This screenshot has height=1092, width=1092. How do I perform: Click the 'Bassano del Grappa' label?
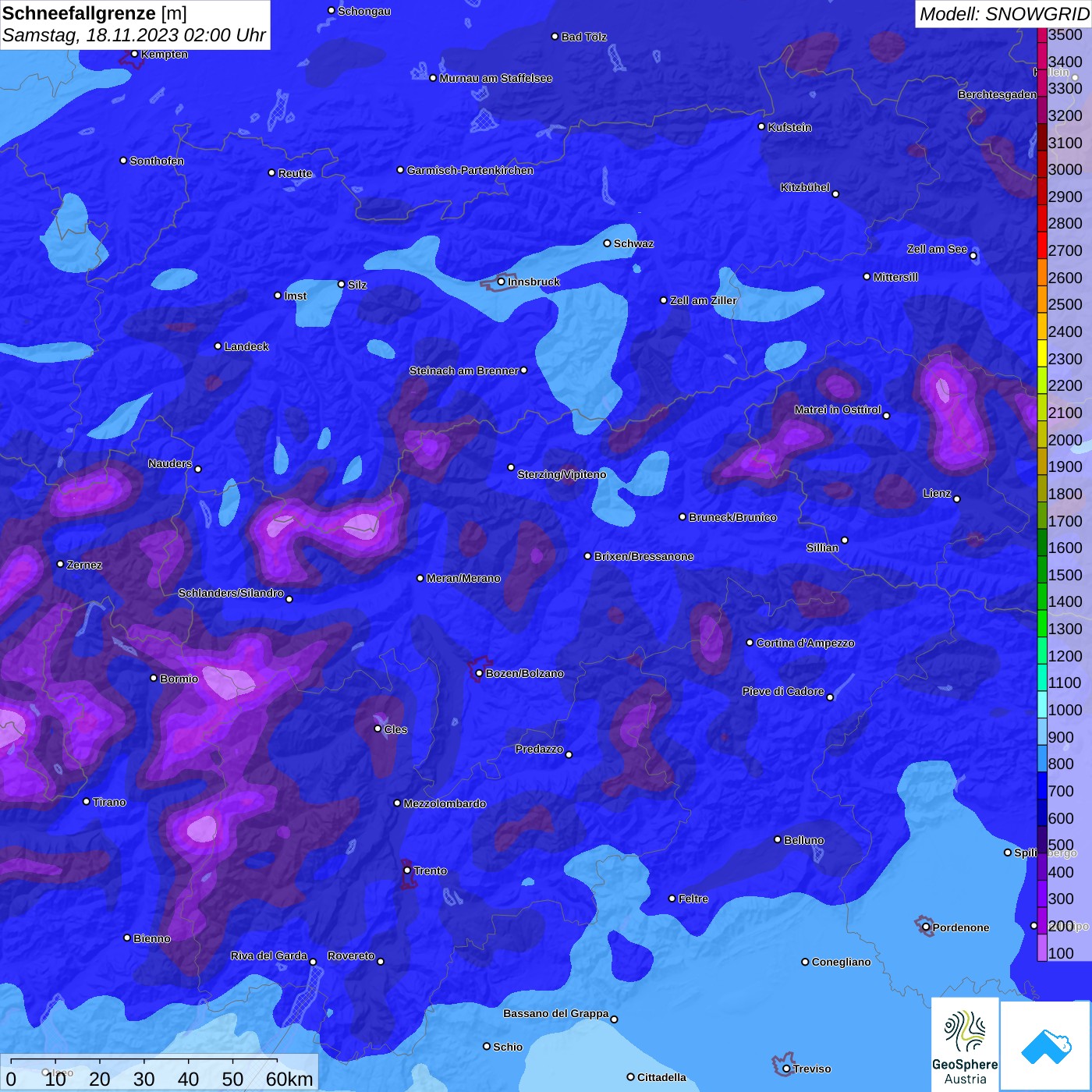[x=556, y=1013]
